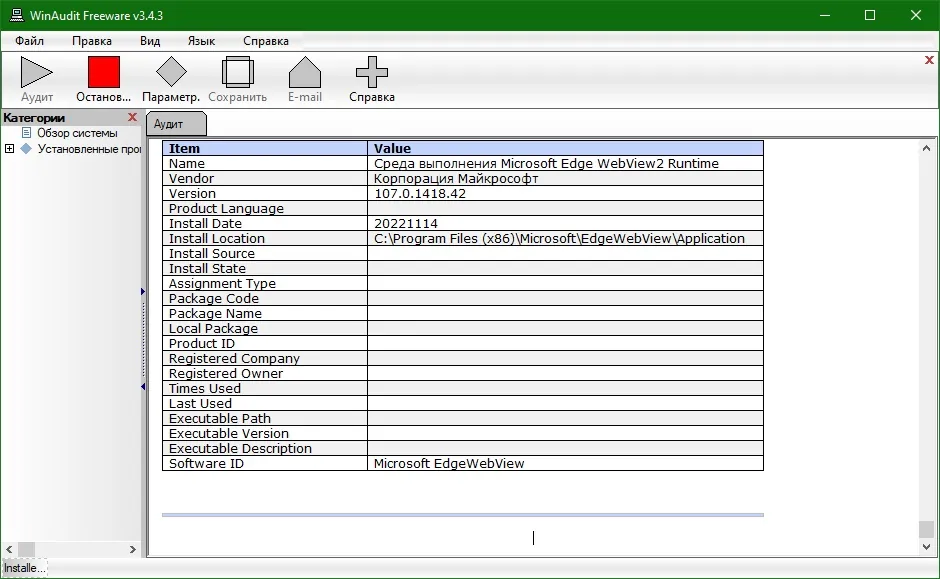Close the Категории panel with red X
Viewport: 940px width, 579px height.
pos(132,117)
